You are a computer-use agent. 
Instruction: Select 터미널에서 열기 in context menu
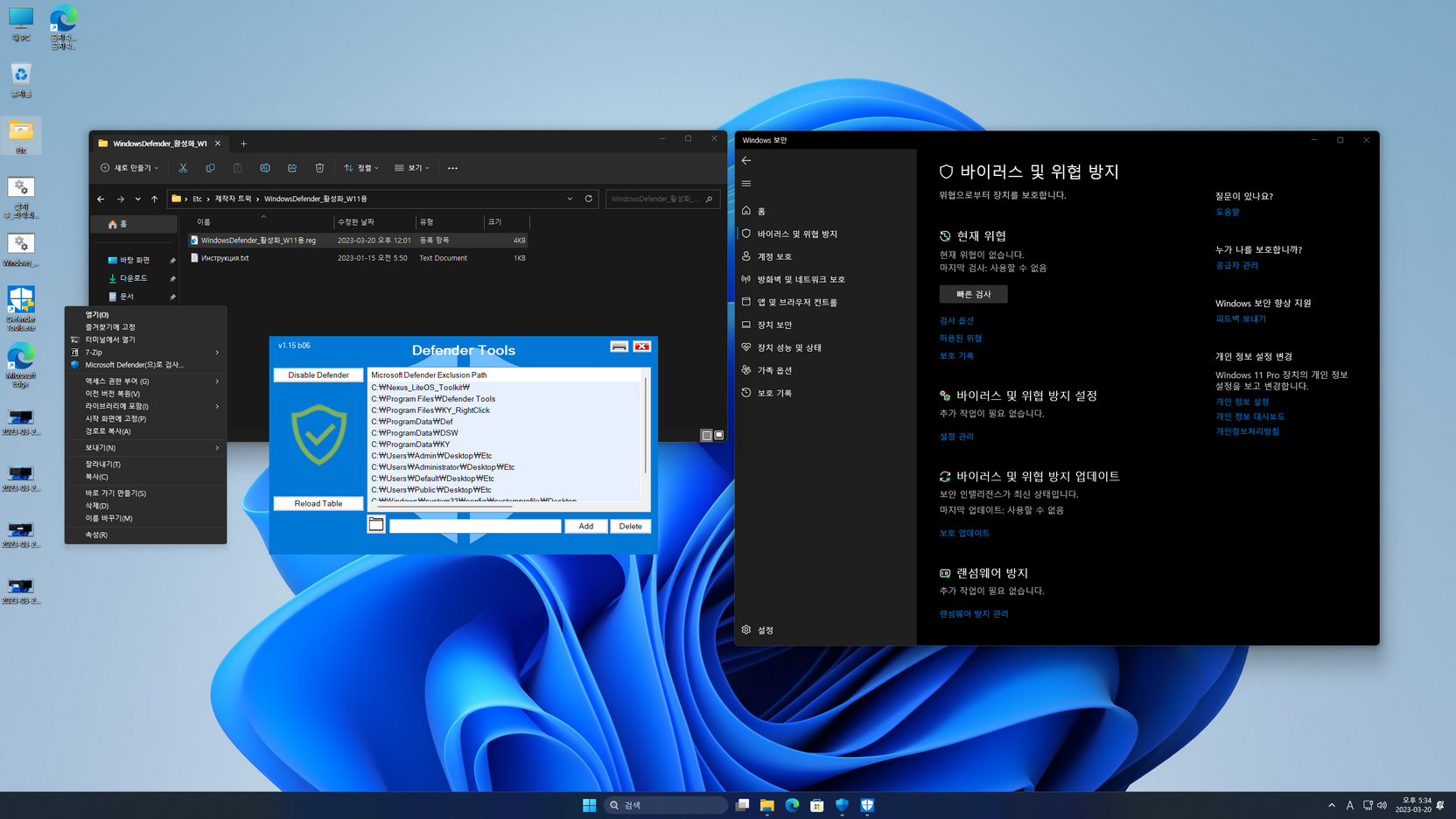click(x=145, y=339)
